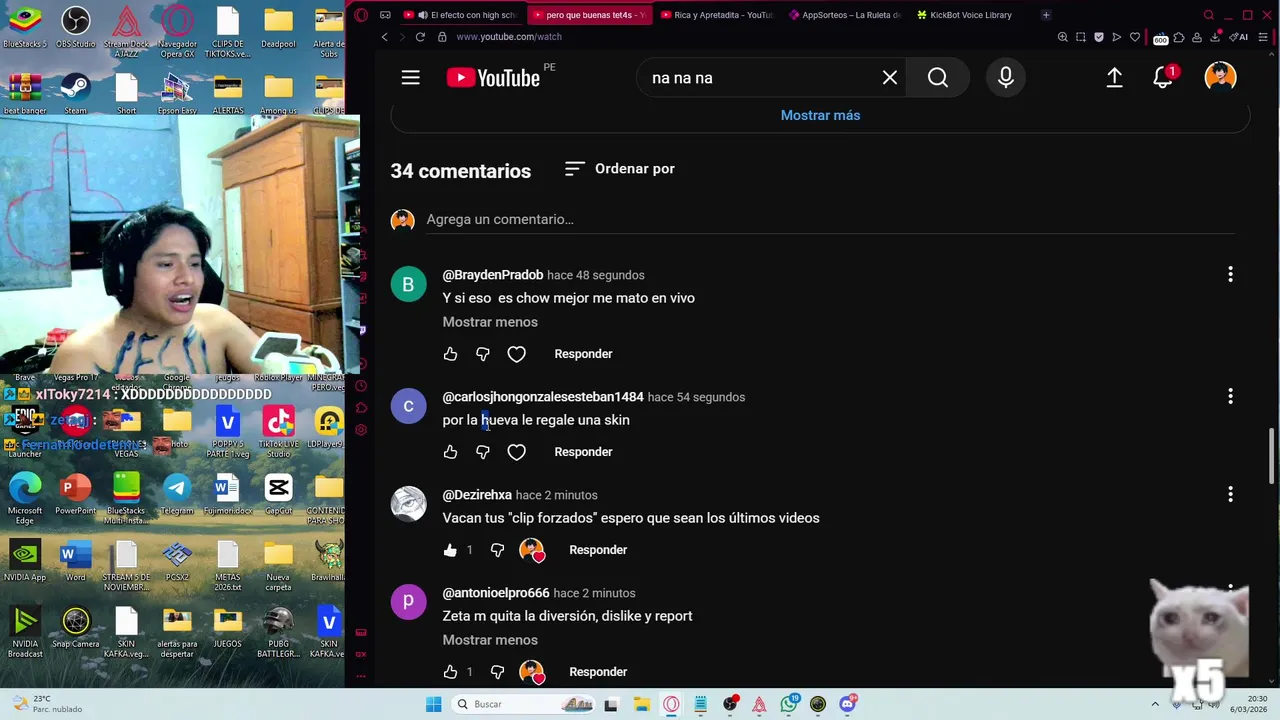Give a heart to @BraydenPradob comment
Viewport: 1280px width, 720px height.
point(516,354)
